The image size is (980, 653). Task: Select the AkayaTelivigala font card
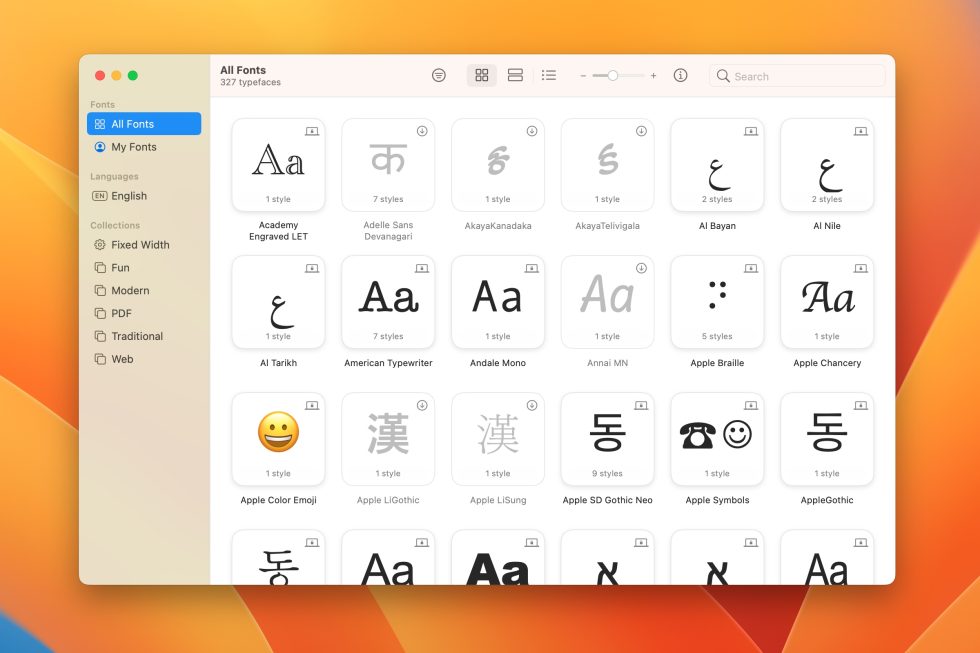608,165
